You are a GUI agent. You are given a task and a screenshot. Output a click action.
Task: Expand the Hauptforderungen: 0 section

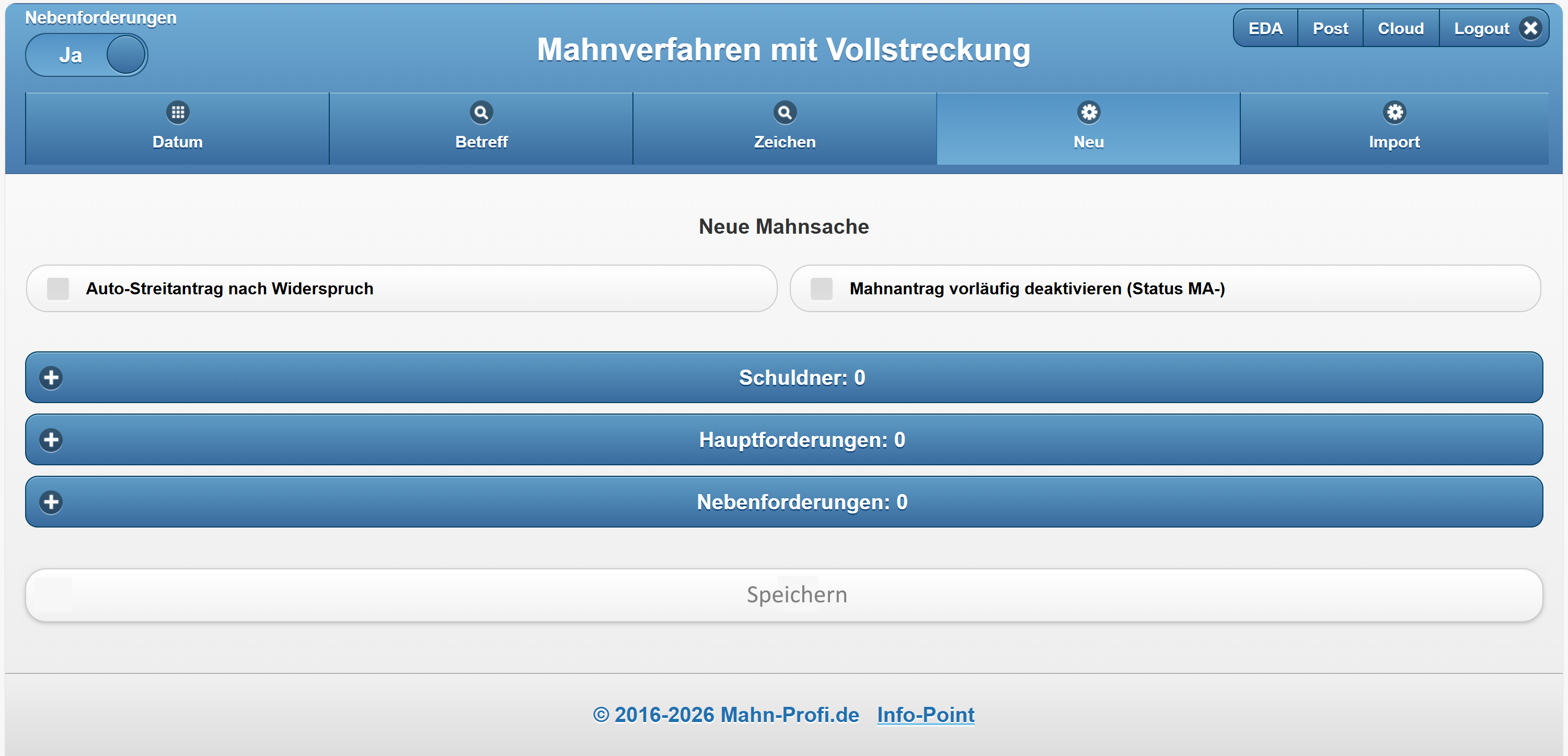click(801, 440)
